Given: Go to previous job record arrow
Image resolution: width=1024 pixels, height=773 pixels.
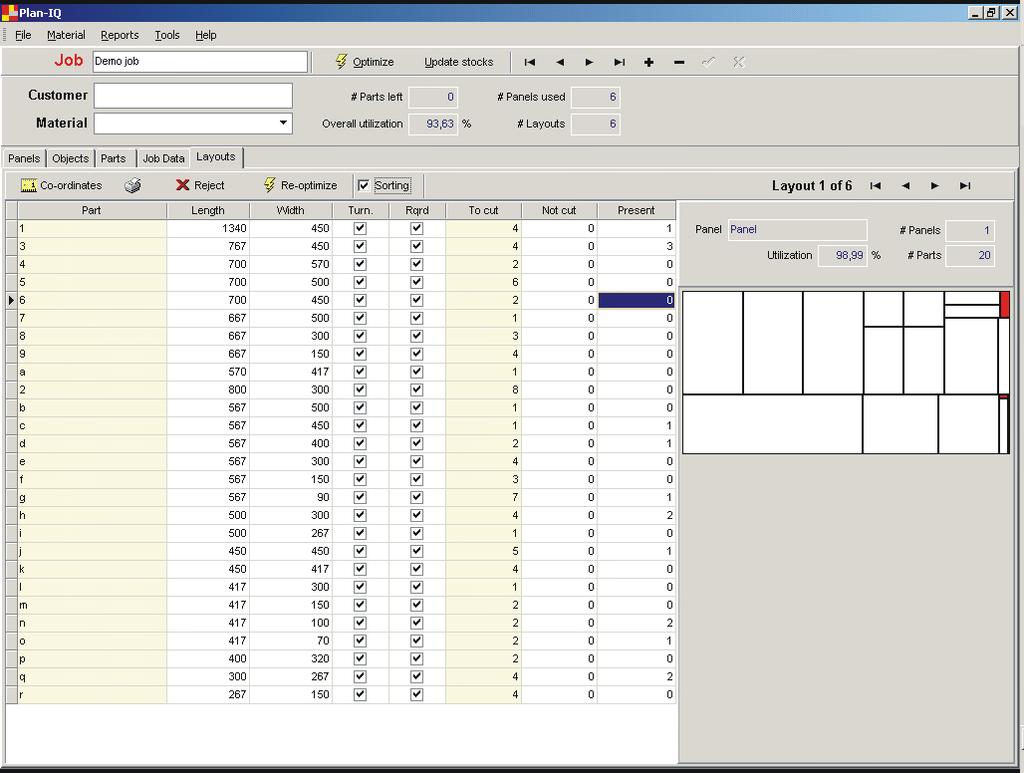Looking at the screenshot, I should [x=560, y=62].
